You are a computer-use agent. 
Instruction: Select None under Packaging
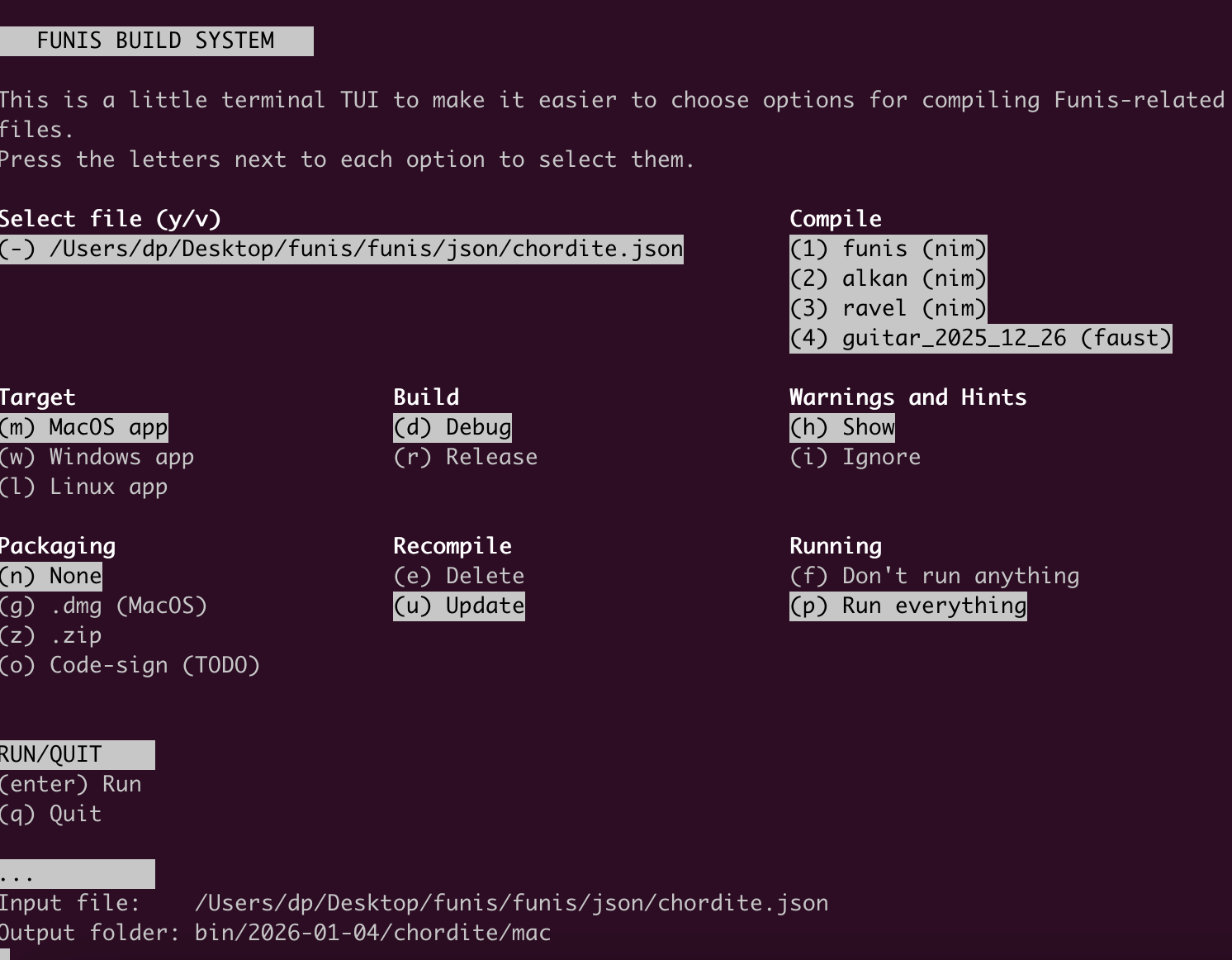point(51,576)
